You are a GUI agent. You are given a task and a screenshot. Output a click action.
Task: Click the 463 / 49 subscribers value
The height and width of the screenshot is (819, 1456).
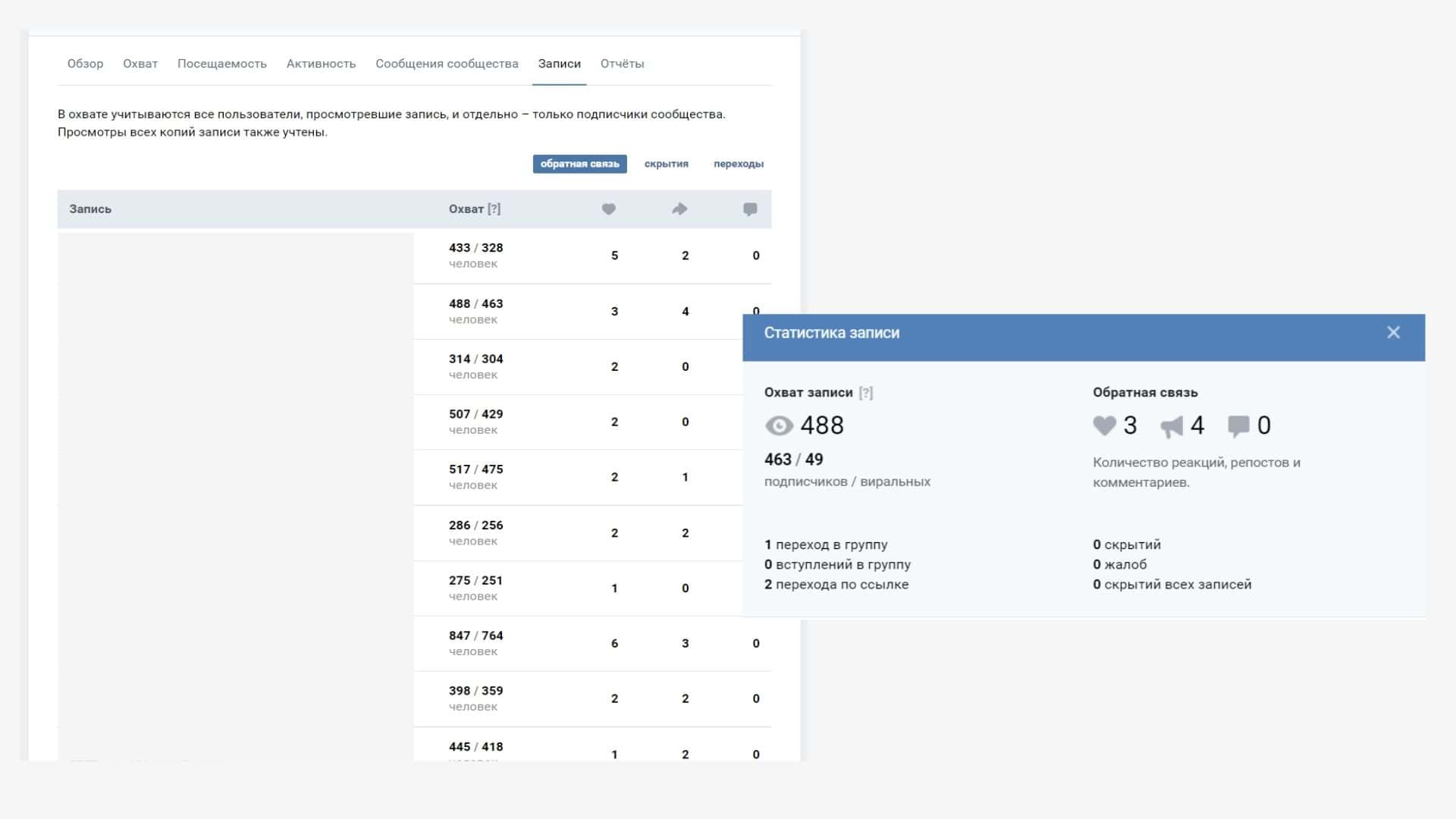[x=794, y=460]
